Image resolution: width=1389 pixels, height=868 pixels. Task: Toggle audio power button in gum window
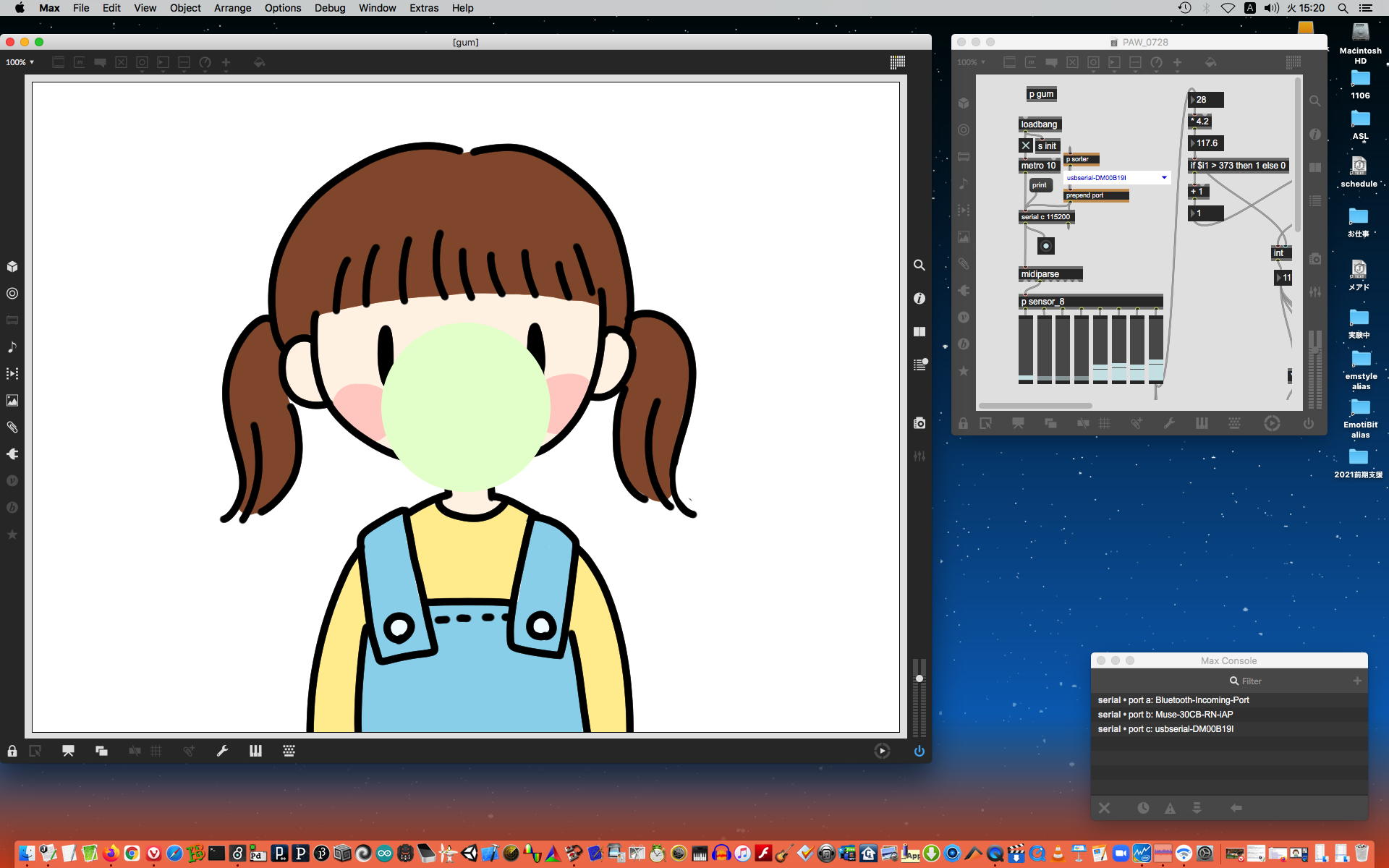coord(919,751)
